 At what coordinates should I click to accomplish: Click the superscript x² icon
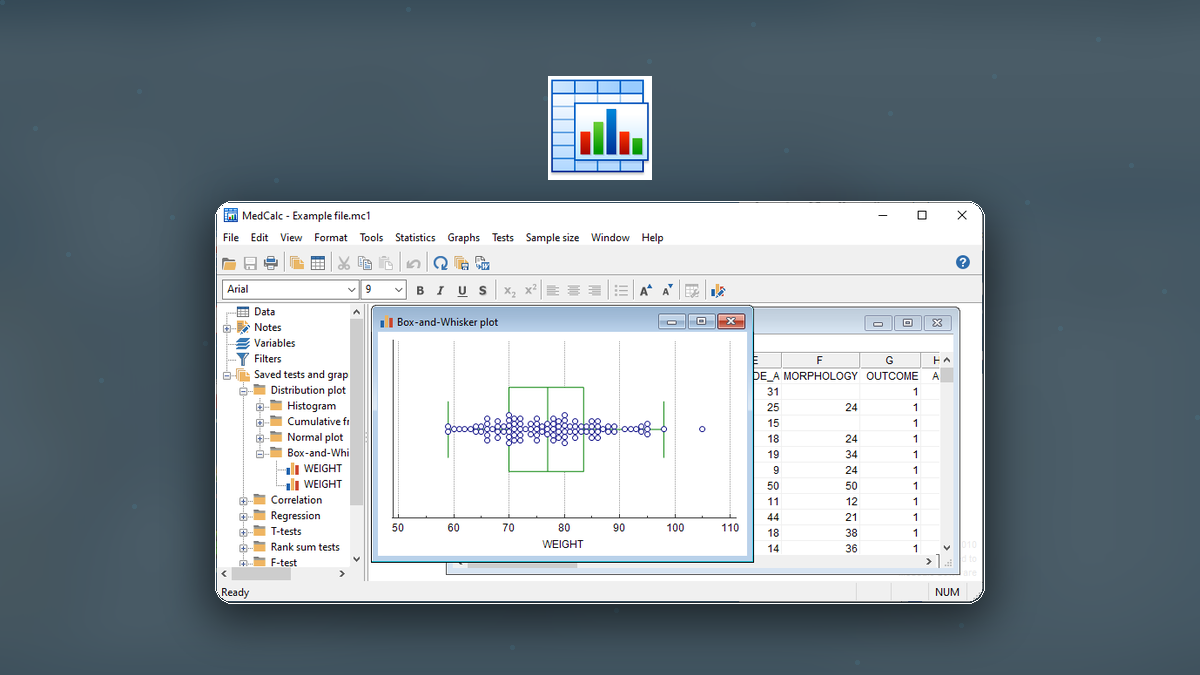click(531, 290)
